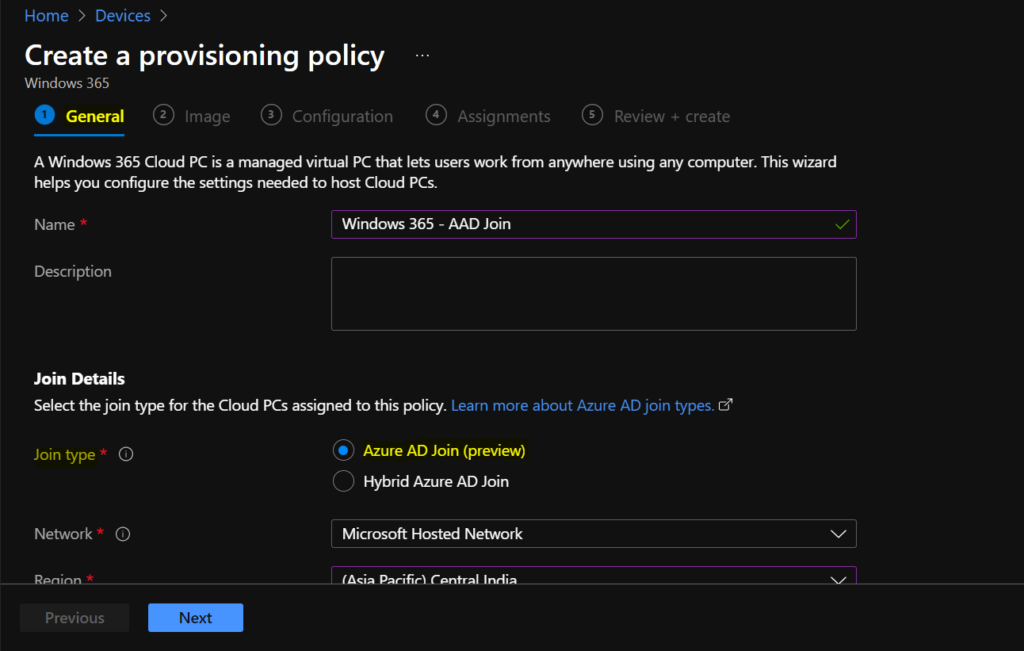Click the external link icon after Learn more
1024x651 pixels.
[726, 405]
